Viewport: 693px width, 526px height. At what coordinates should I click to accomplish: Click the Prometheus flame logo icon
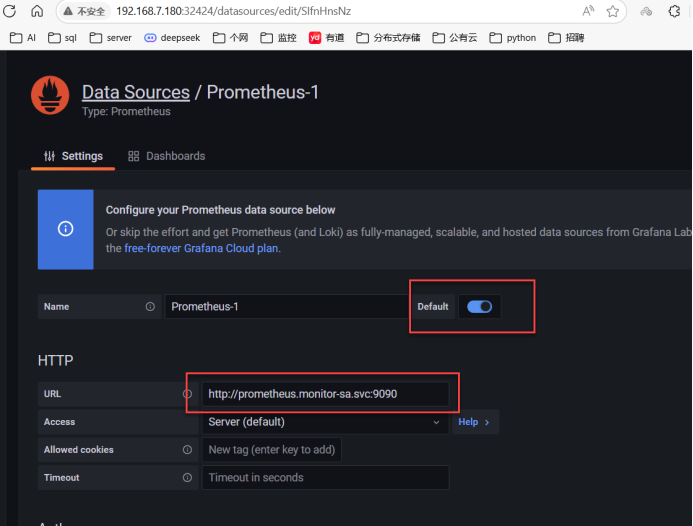click(50, 96)
